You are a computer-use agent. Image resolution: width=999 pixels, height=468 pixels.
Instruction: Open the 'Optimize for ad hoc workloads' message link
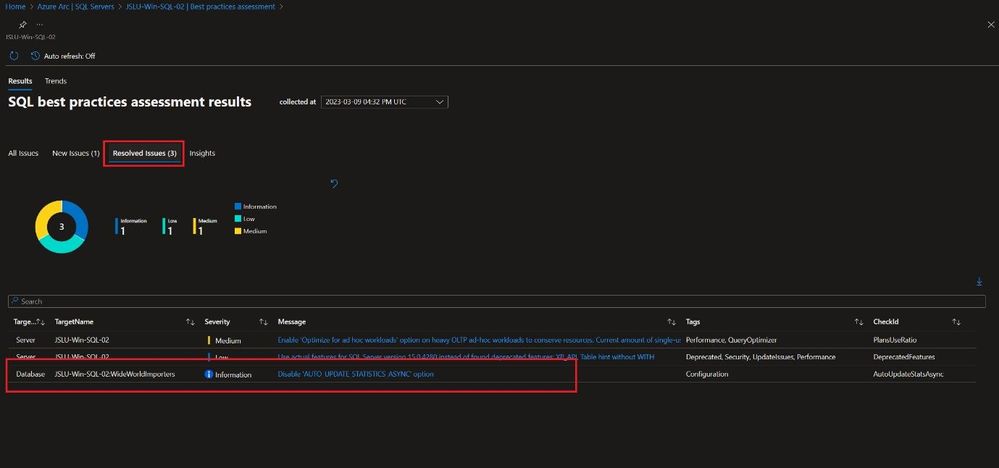pyautogui.click(x=479, y=341)
